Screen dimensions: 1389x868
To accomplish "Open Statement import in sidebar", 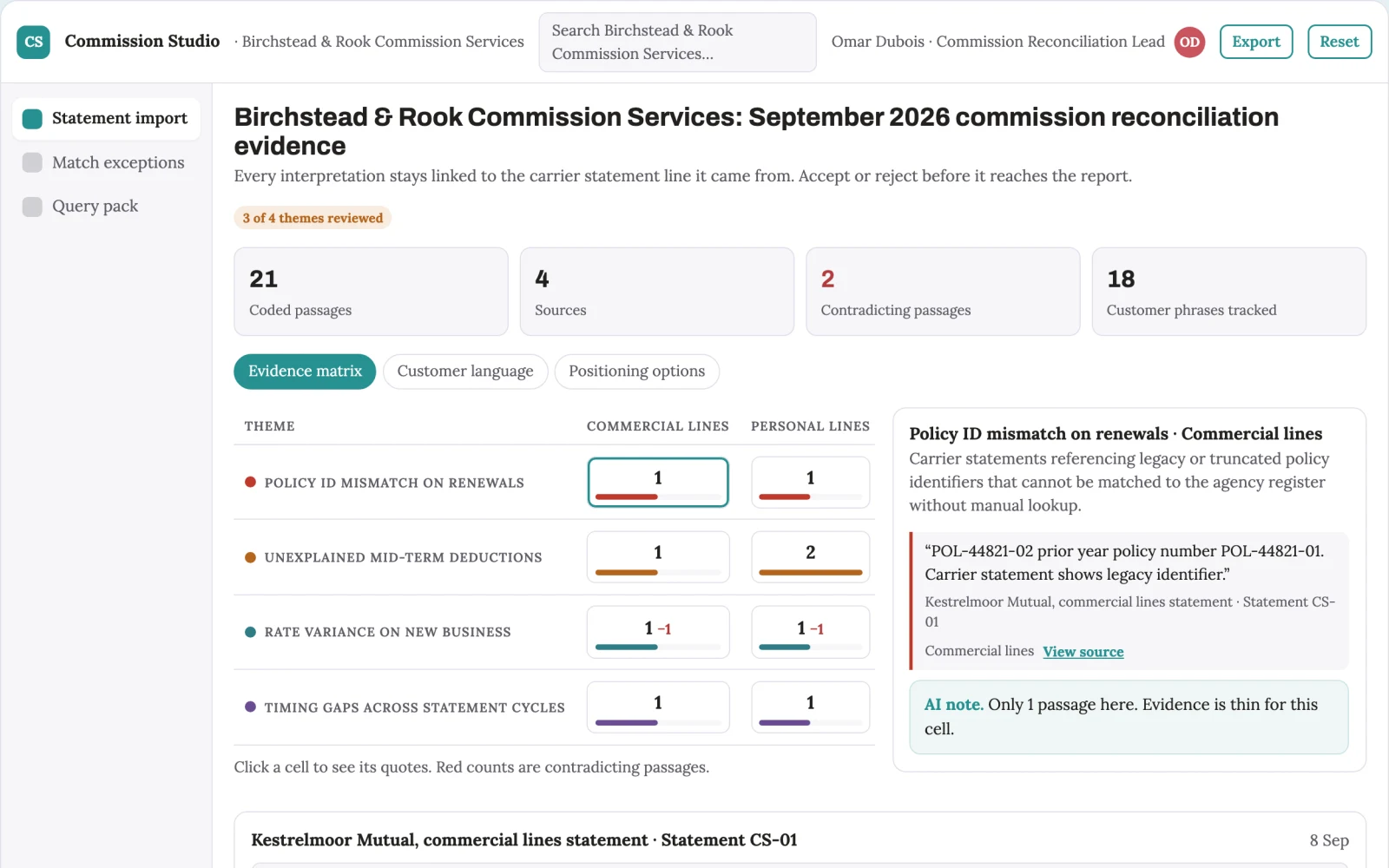I will click(107, 118).
